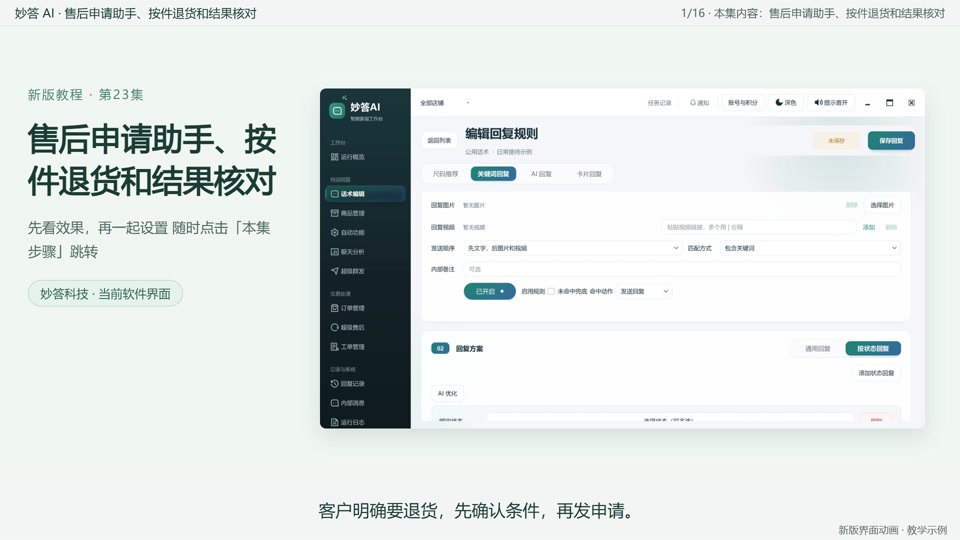Switch to the 尺码推荐 tab
960x540 pixels.
[x=445, y=174]
